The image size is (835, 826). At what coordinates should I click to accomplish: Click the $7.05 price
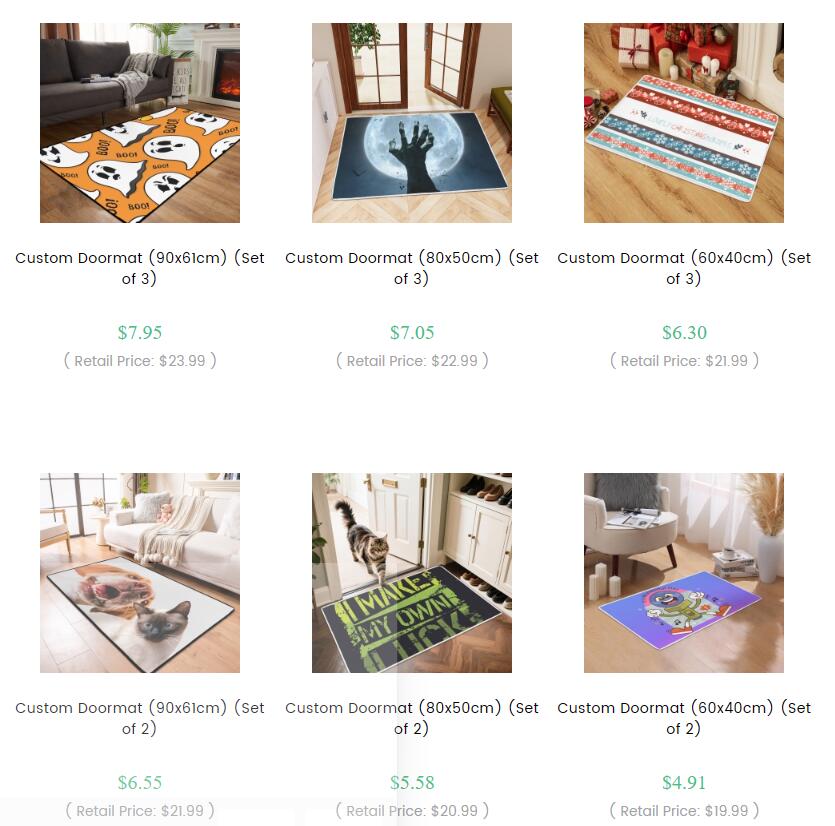pos(412,333)
